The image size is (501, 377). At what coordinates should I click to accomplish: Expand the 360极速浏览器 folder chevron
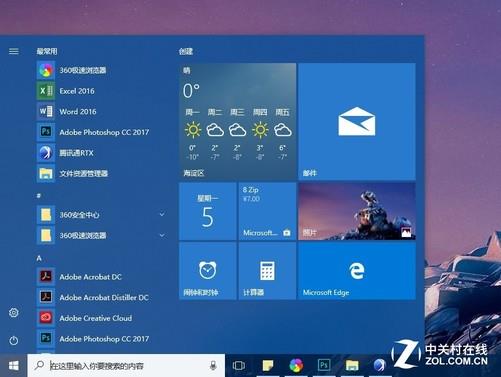pos(162,235)
